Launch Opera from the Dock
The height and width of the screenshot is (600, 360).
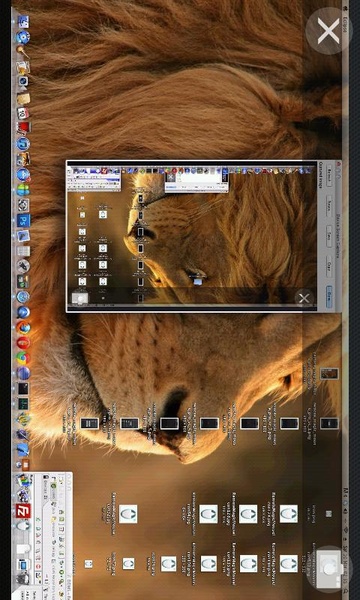click(23, 342)
